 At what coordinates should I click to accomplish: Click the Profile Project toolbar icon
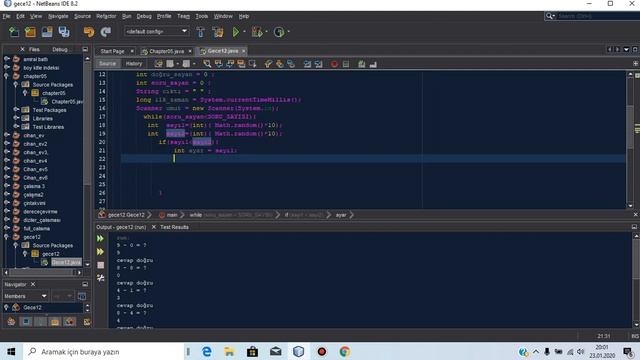[x=279, y=32]
